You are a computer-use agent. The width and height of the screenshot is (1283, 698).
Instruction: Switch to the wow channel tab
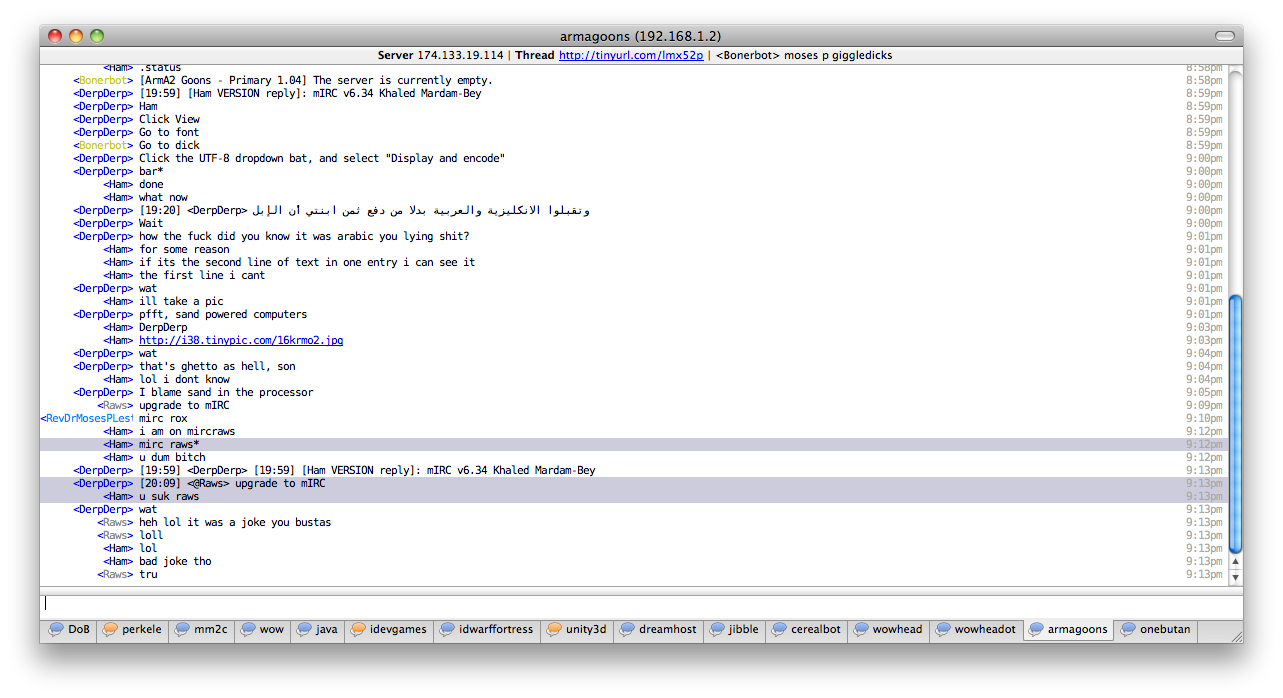pyautogui.click(x=270, y=630)
